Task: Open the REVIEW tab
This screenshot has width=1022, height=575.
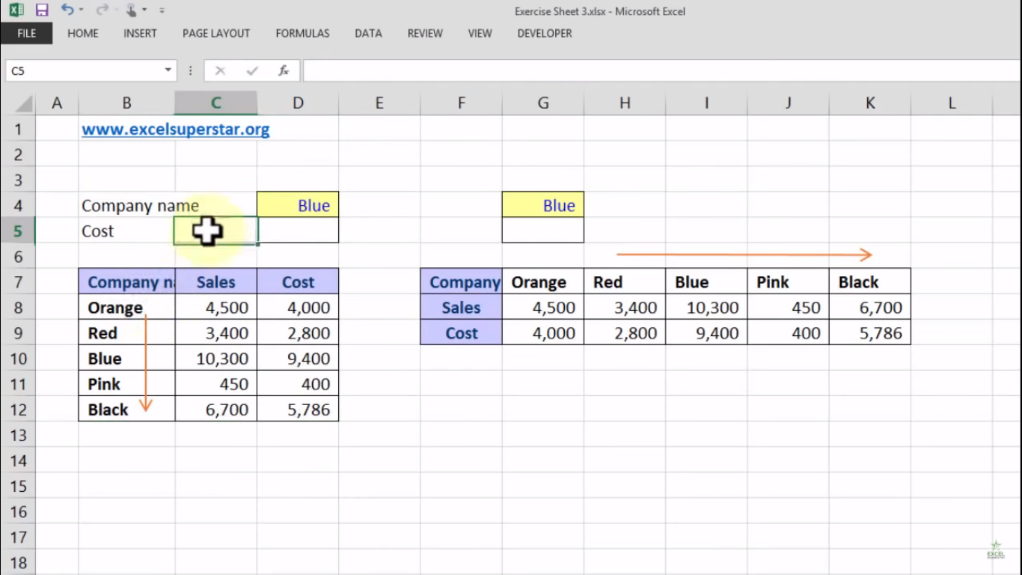Action: [x=425, y=33]
